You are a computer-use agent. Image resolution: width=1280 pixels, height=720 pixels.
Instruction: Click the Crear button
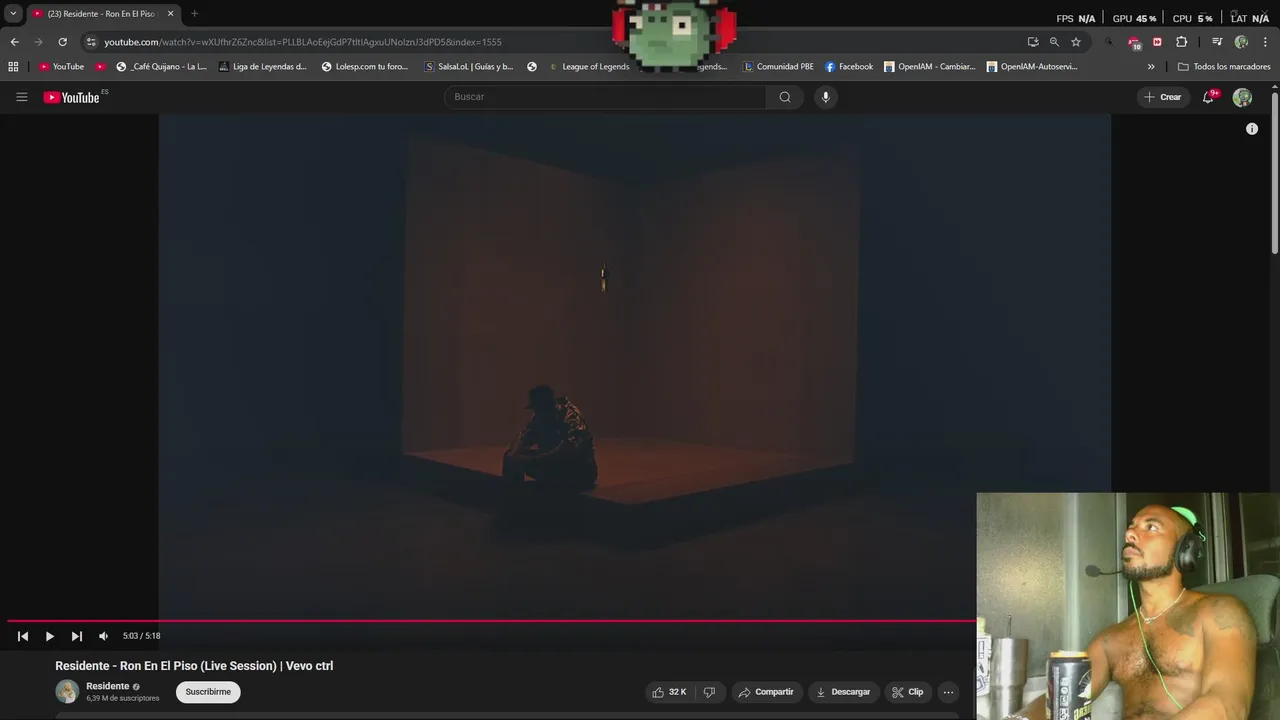point(1162,97)
